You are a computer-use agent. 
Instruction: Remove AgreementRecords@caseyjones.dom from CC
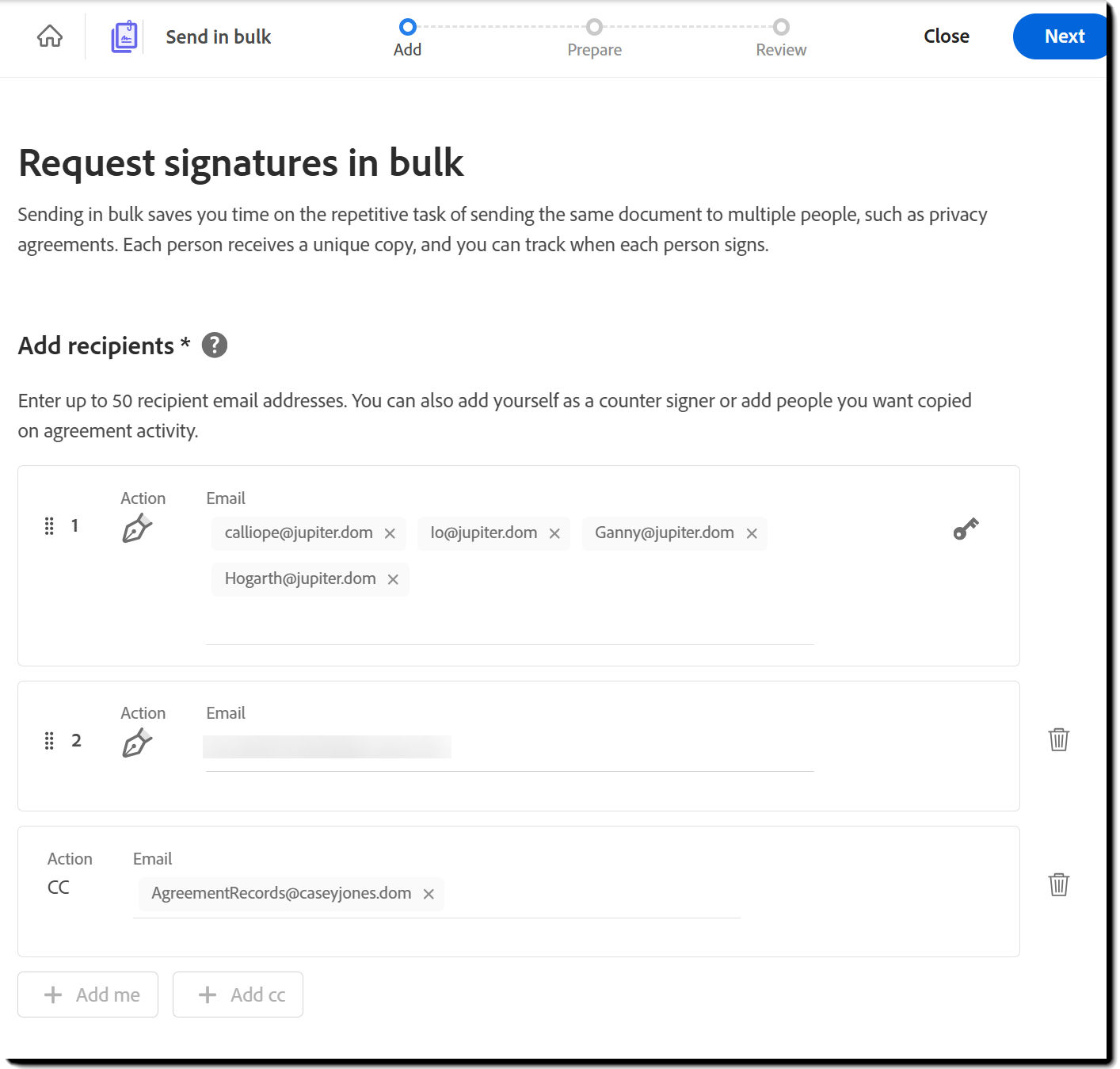429,893
